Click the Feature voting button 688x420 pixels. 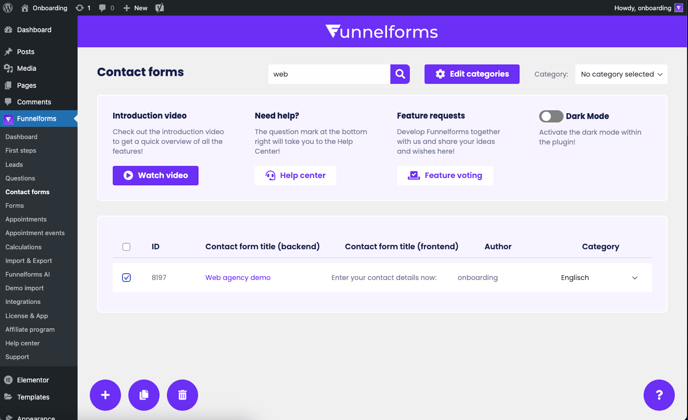pos(445,176)
